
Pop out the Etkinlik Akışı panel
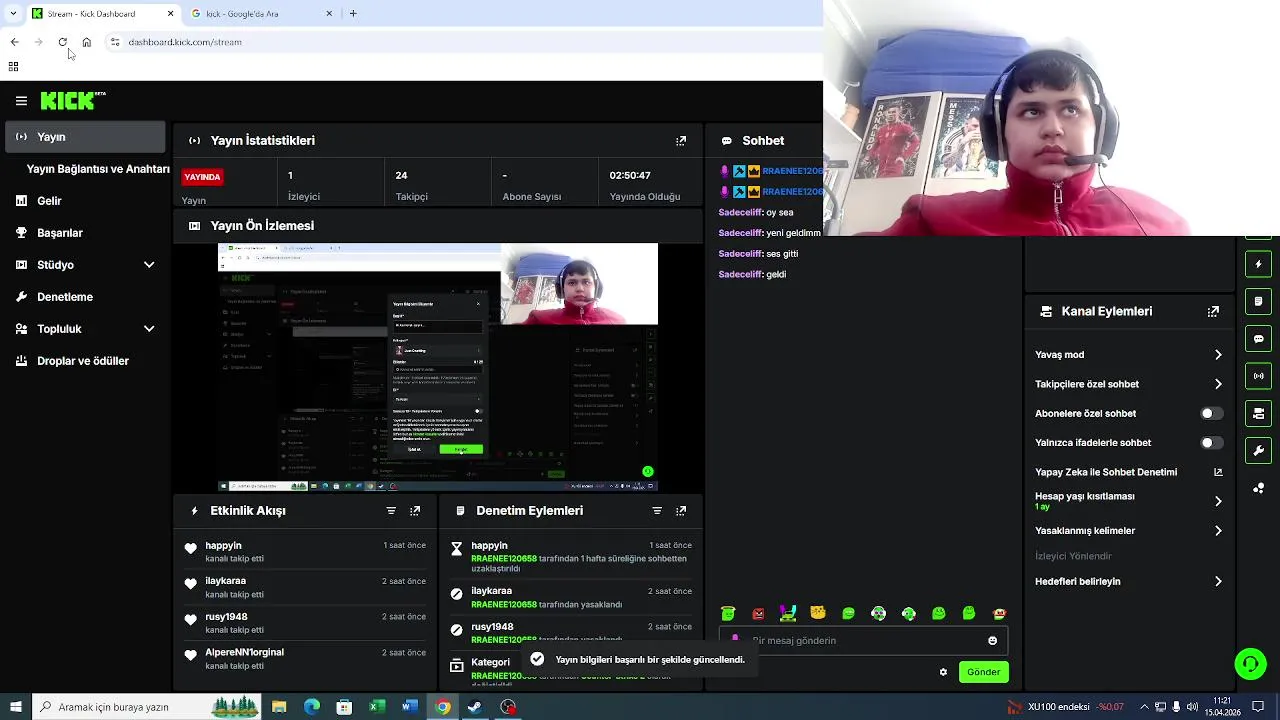click(x=415, y=511)
